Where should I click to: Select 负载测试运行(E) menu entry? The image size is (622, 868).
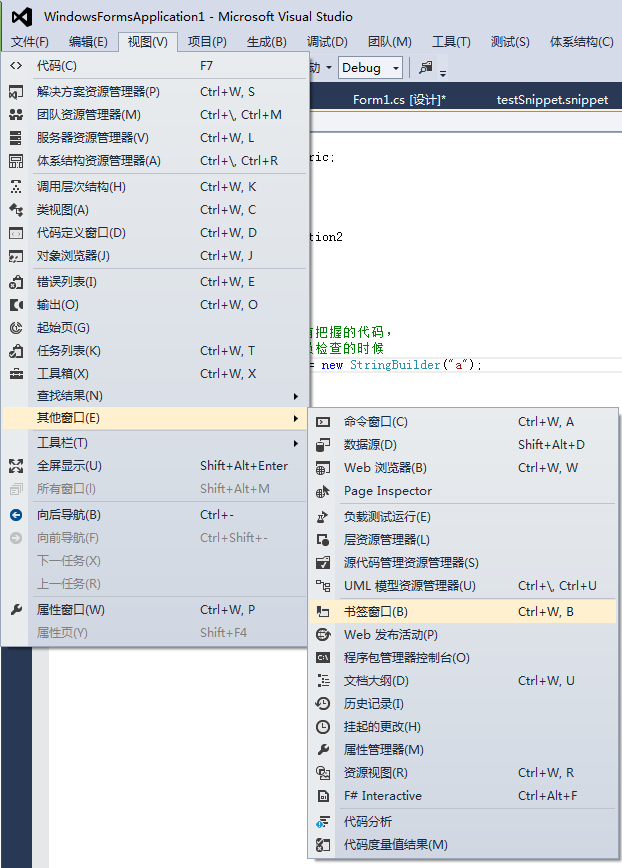[x=463, y=517]
